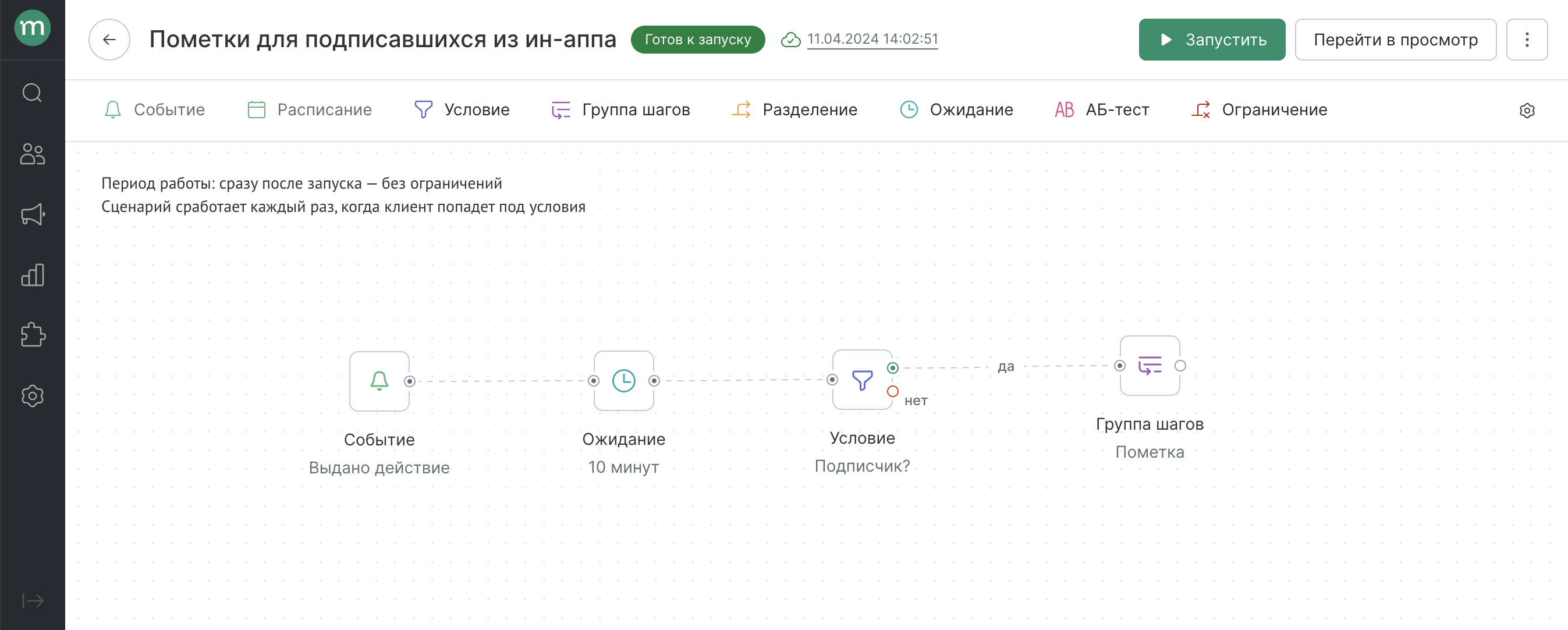Screen dimensions: 1568x630
Task: Click Перейти в просмотр button
Action: [x=1395, y=40]
